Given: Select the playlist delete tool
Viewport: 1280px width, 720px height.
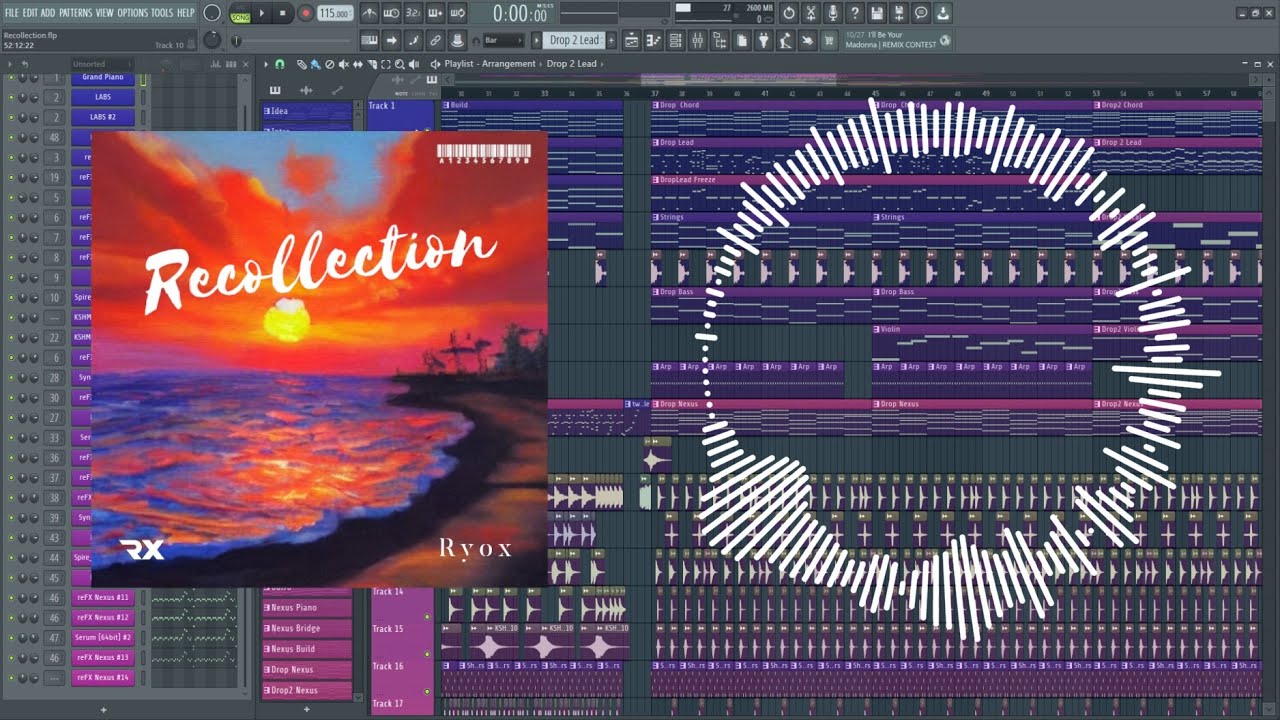Looking at the screenshot, I should click(329, 64).
